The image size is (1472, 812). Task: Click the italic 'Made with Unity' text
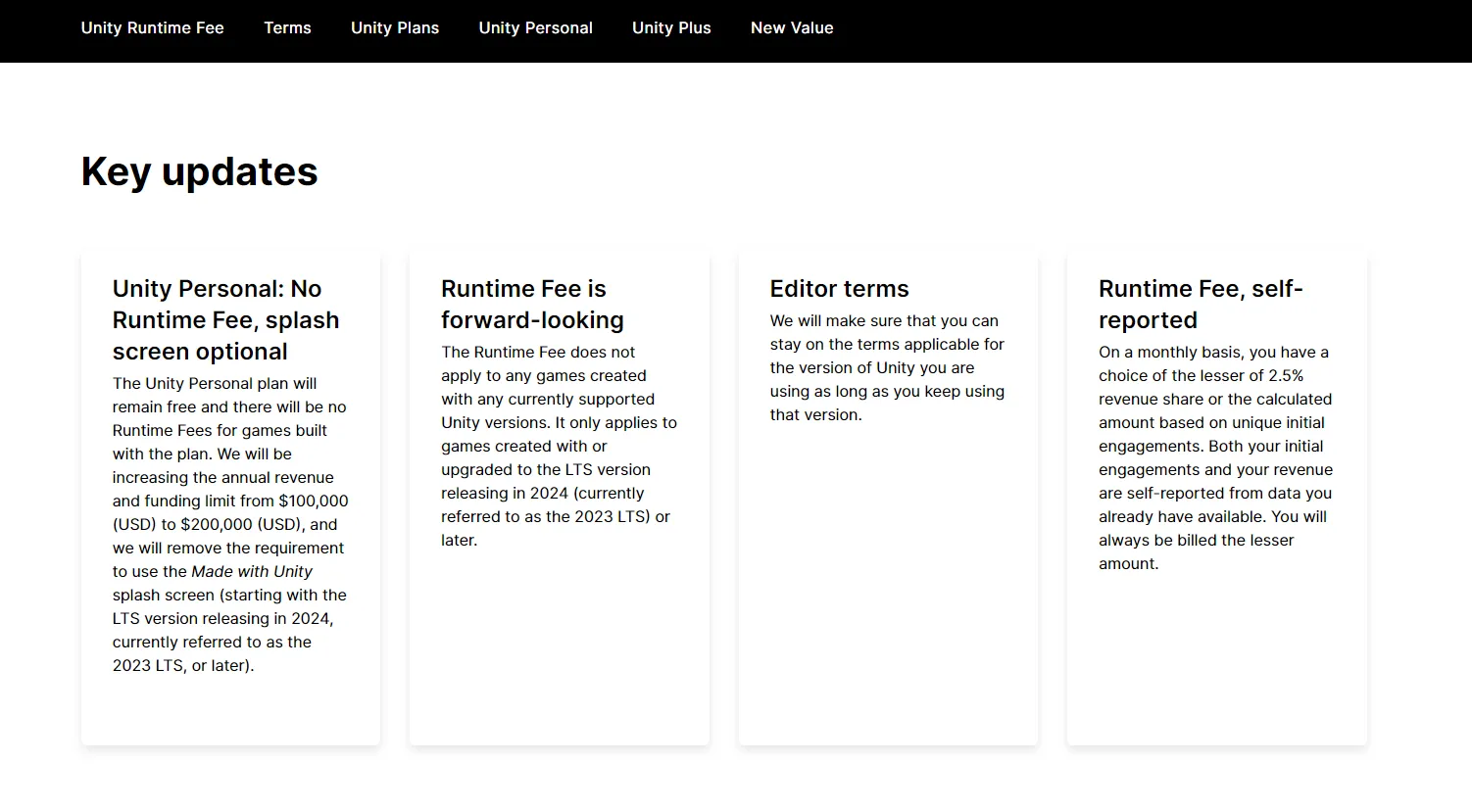click(x=252, y=572)
